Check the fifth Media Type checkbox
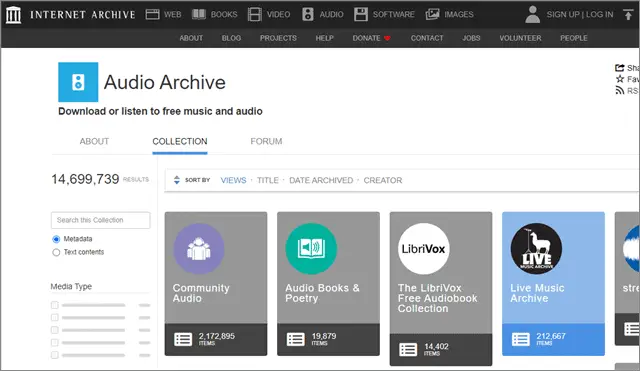 (55, 355)
